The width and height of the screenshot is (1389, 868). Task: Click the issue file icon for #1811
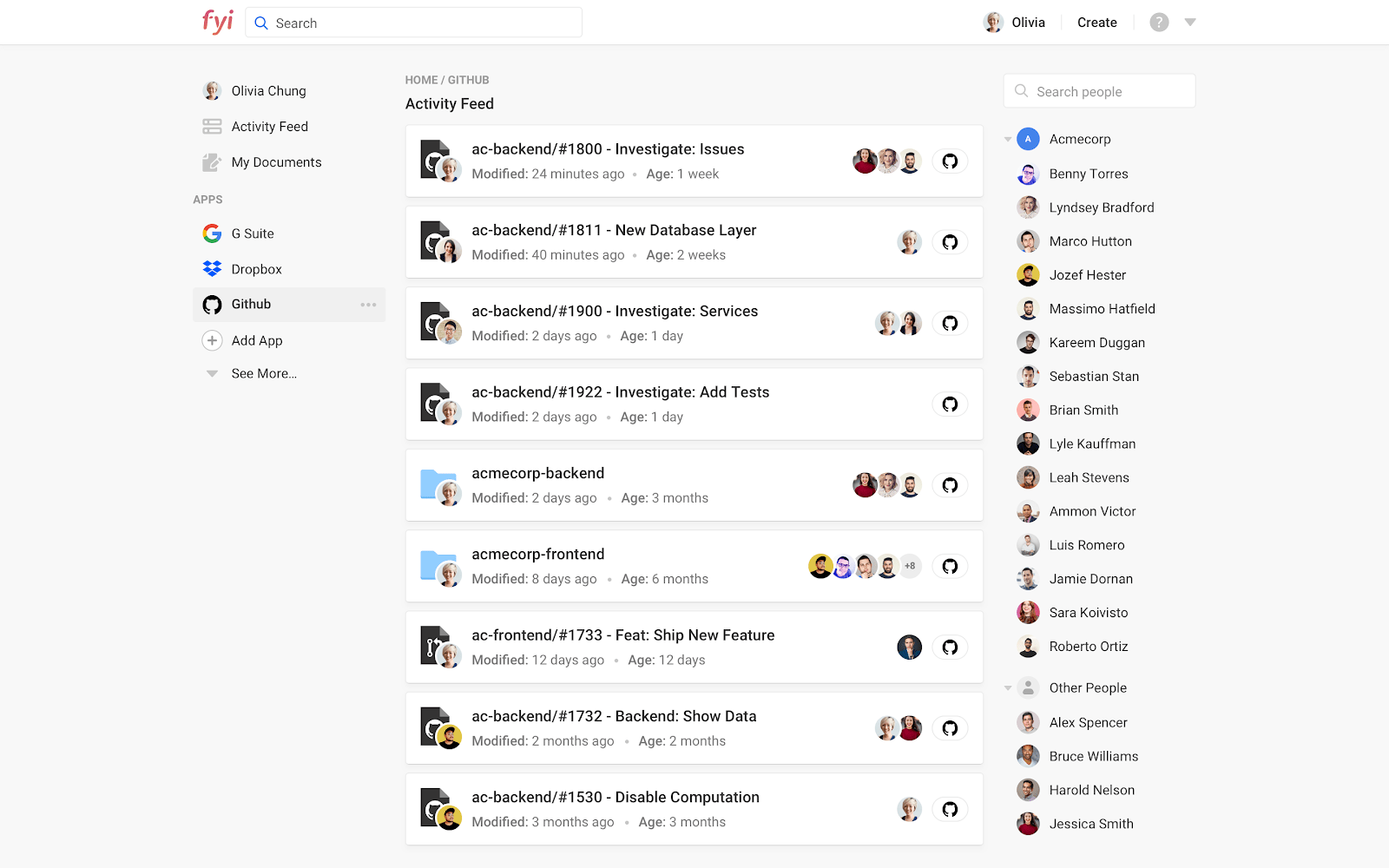click(435, 240)
